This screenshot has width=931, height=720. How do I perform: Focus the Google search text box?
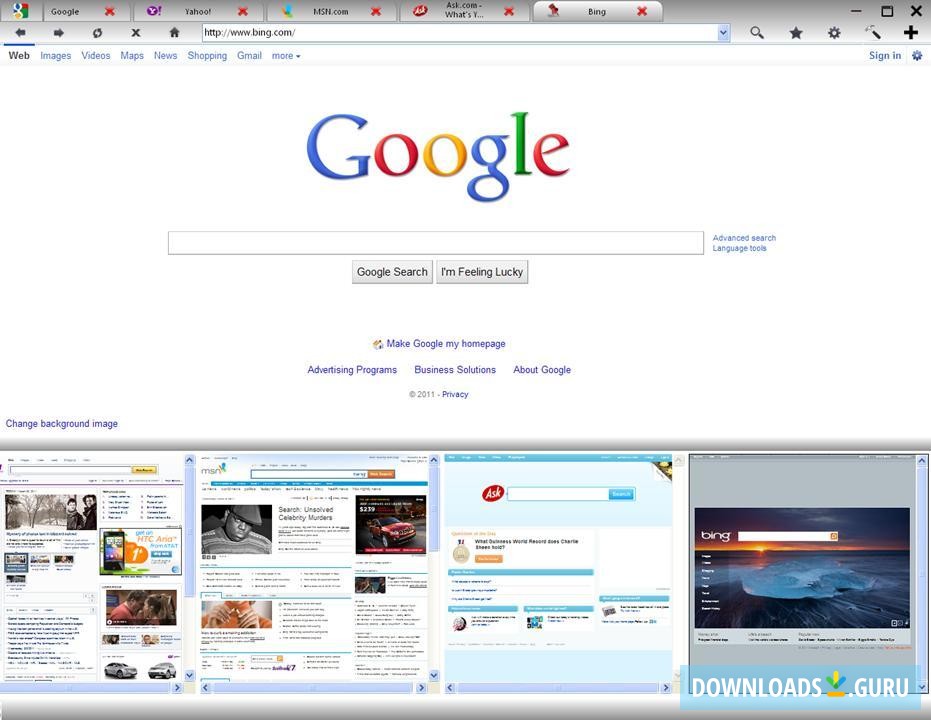click(x=436, y=243)
